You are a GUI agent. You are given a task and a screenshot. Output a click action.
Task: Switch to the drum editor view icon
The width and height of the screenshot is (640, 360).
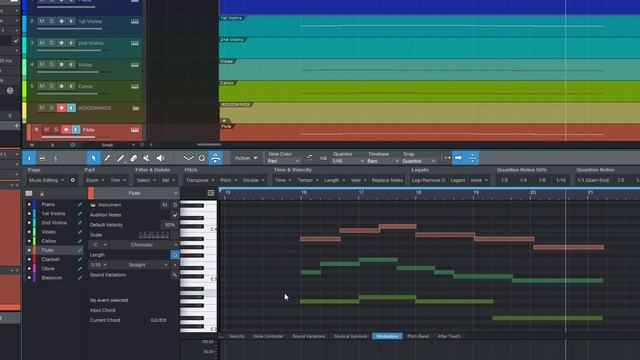[42, 158]
